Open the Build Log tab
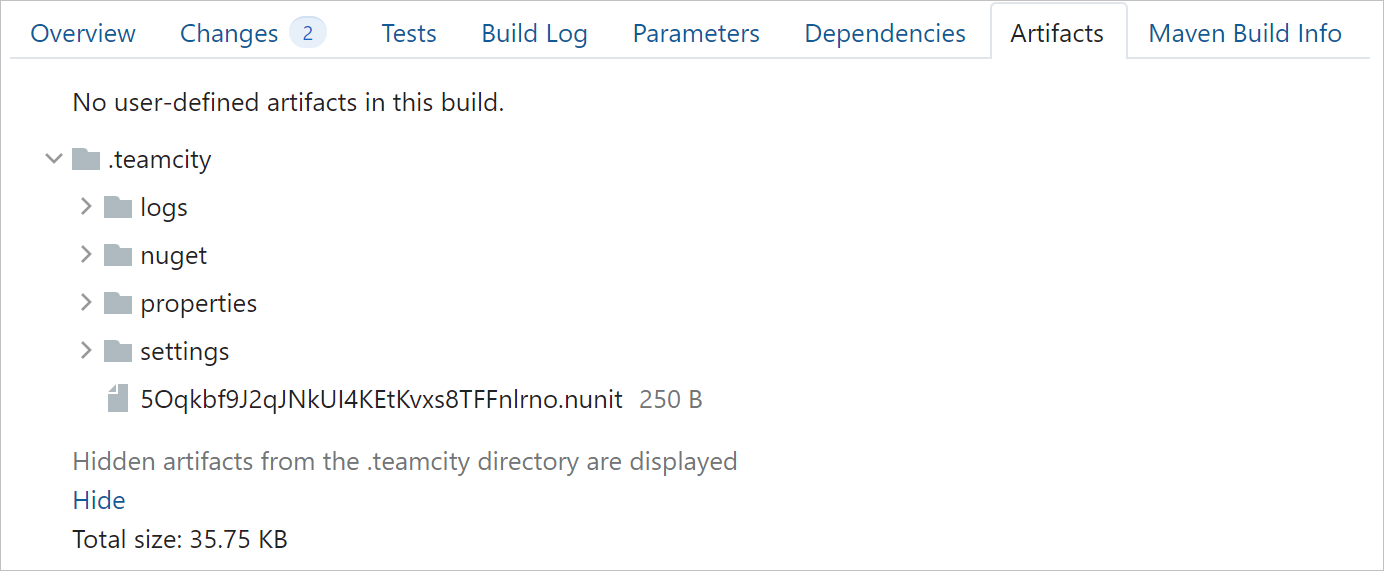The height and width of the screenshot is (571, 1384). click(534, 34)
